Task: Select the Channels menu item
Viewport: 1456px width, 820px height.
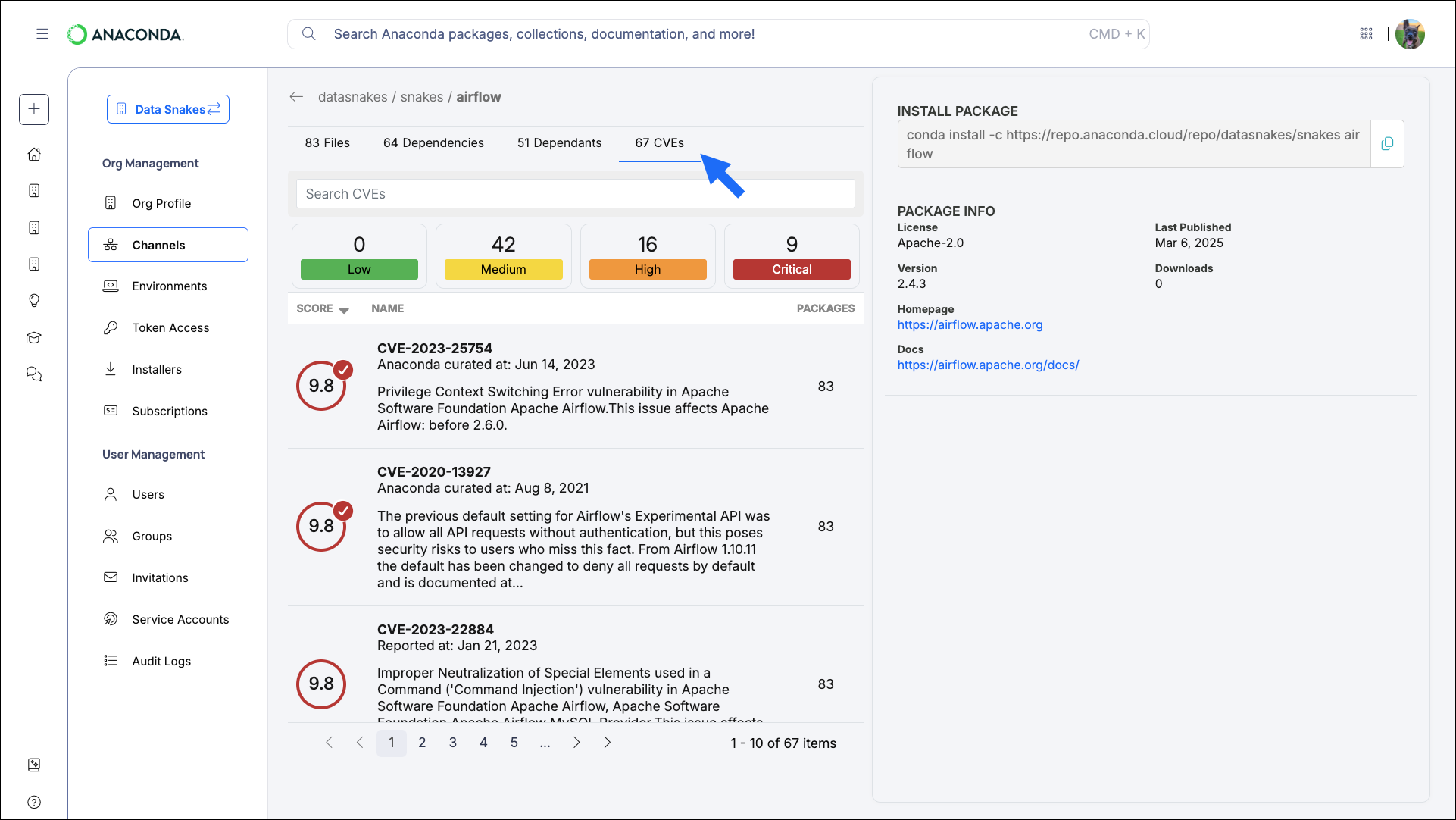Action: 159,245
